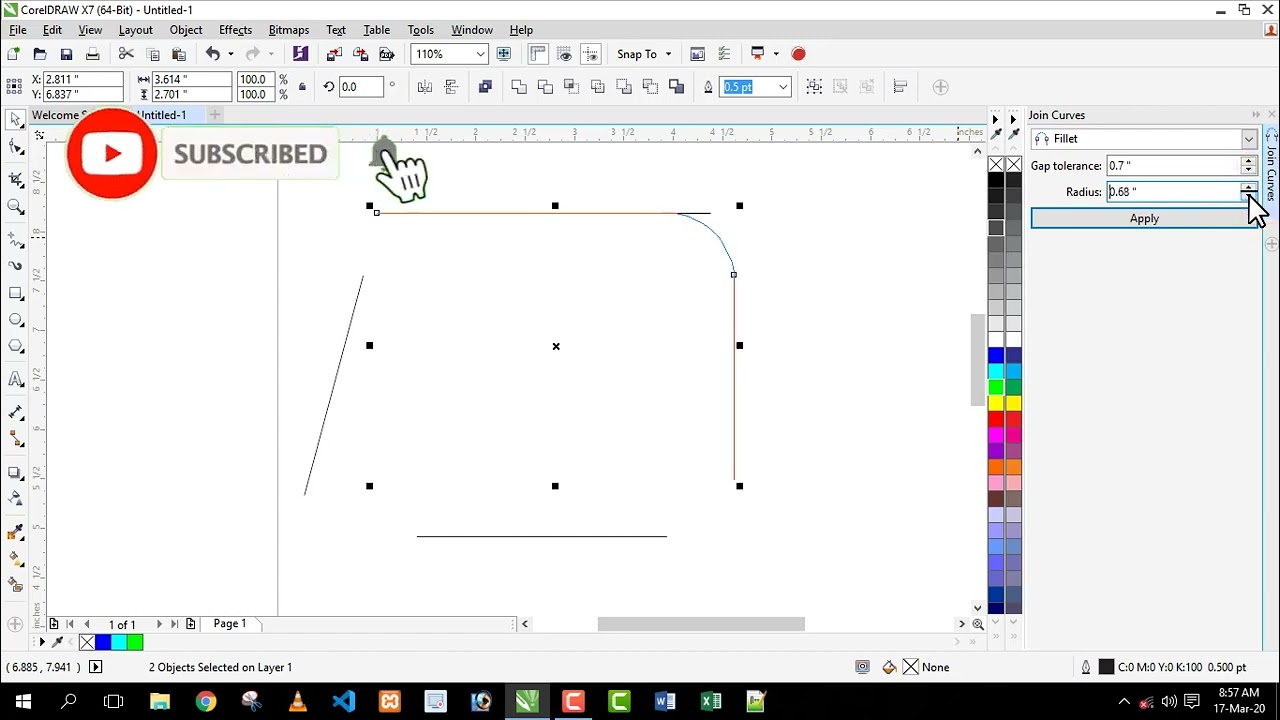The height and width of the screenshot is (720, 1280).
Task: Click the Gap tolerance input field
Action: pyautogui.click(x=1173, y=166)
